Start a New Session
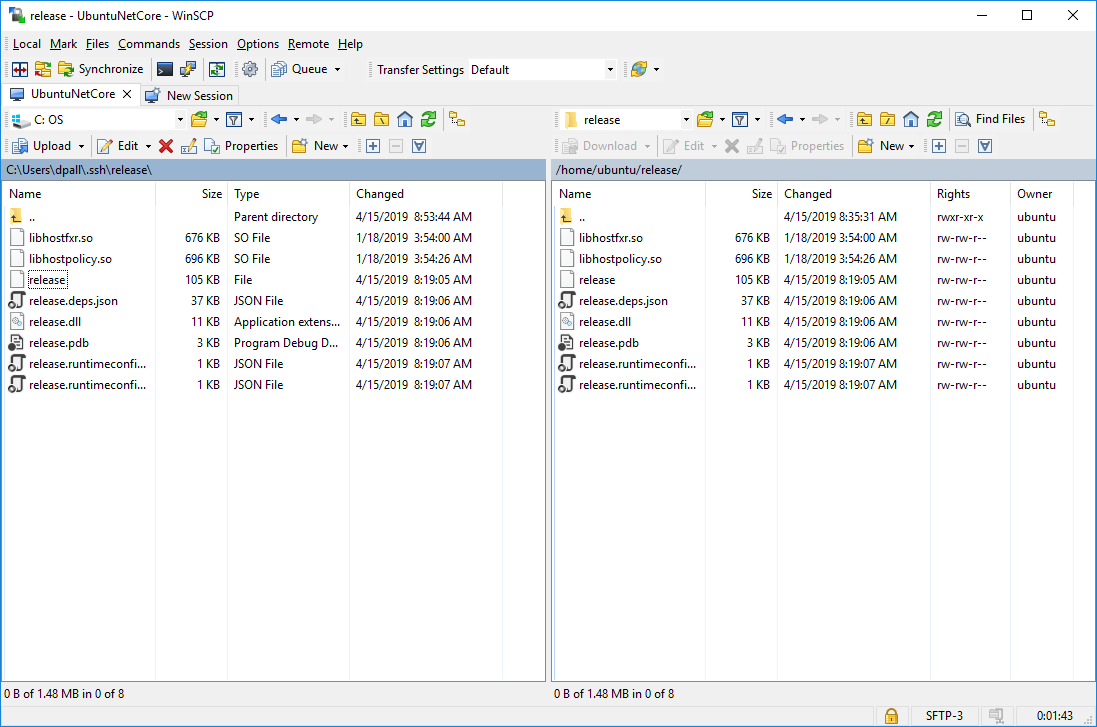The image size is (1097, 727). tap(190, 95)
